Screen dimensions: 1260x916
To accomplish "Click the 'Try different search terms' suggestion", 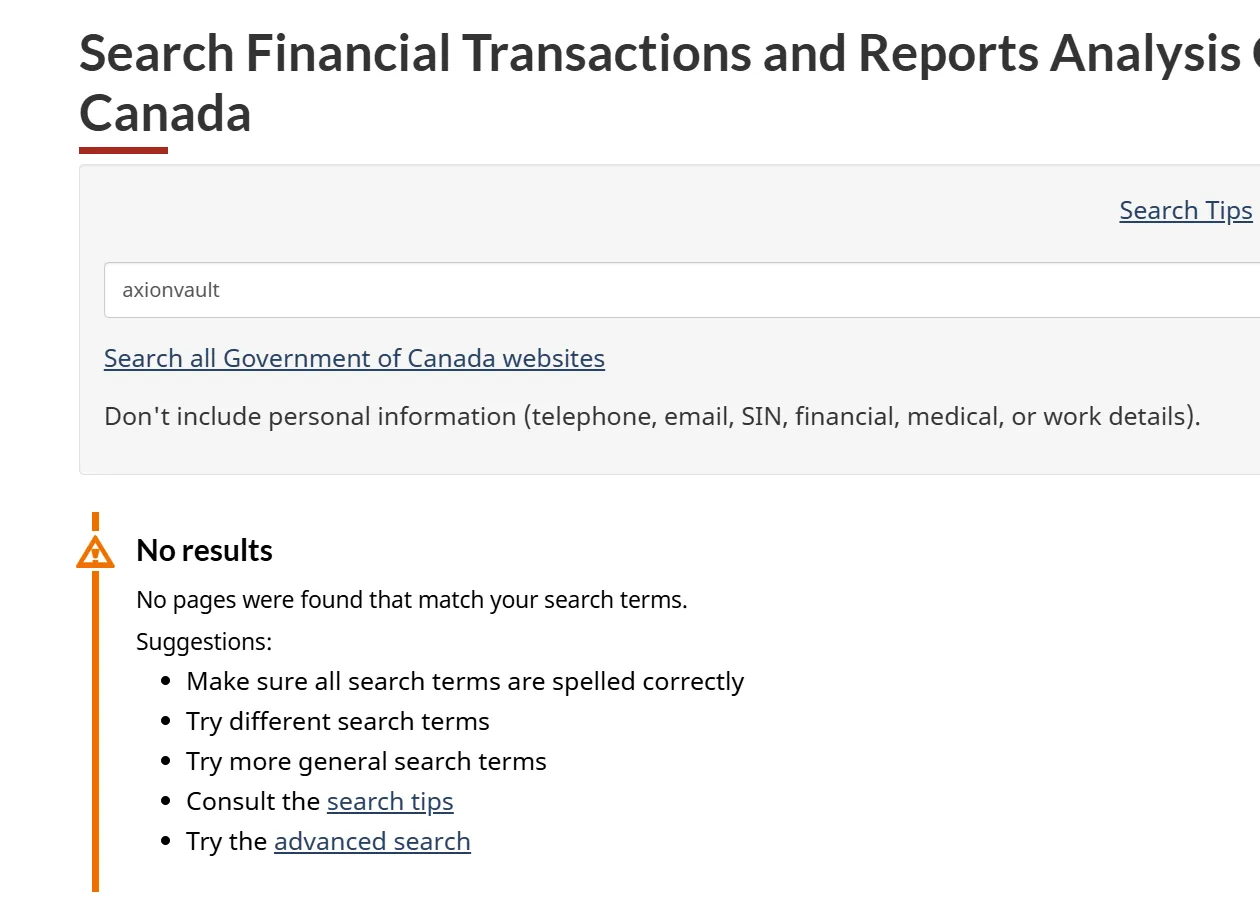I will point(338,722).
